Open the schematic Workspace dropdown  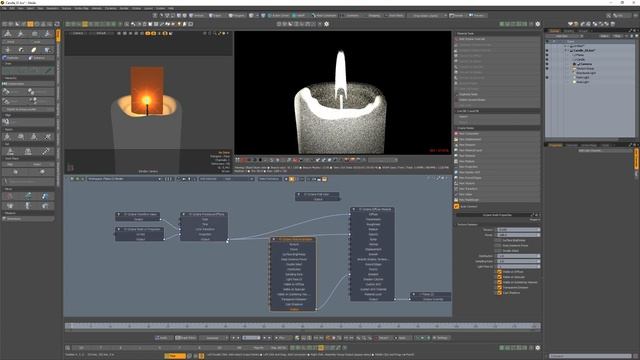coord(124,179)
